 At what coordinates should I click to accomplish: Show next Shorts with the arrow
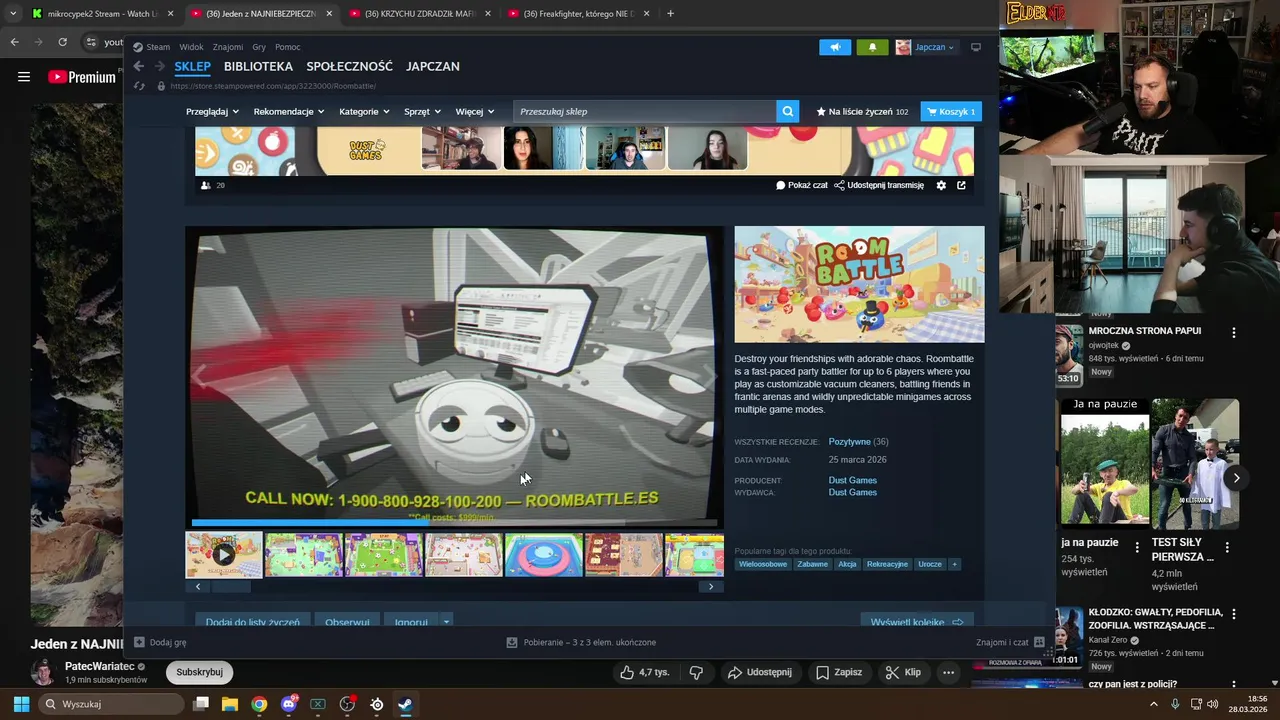[x=1236, y=478]
